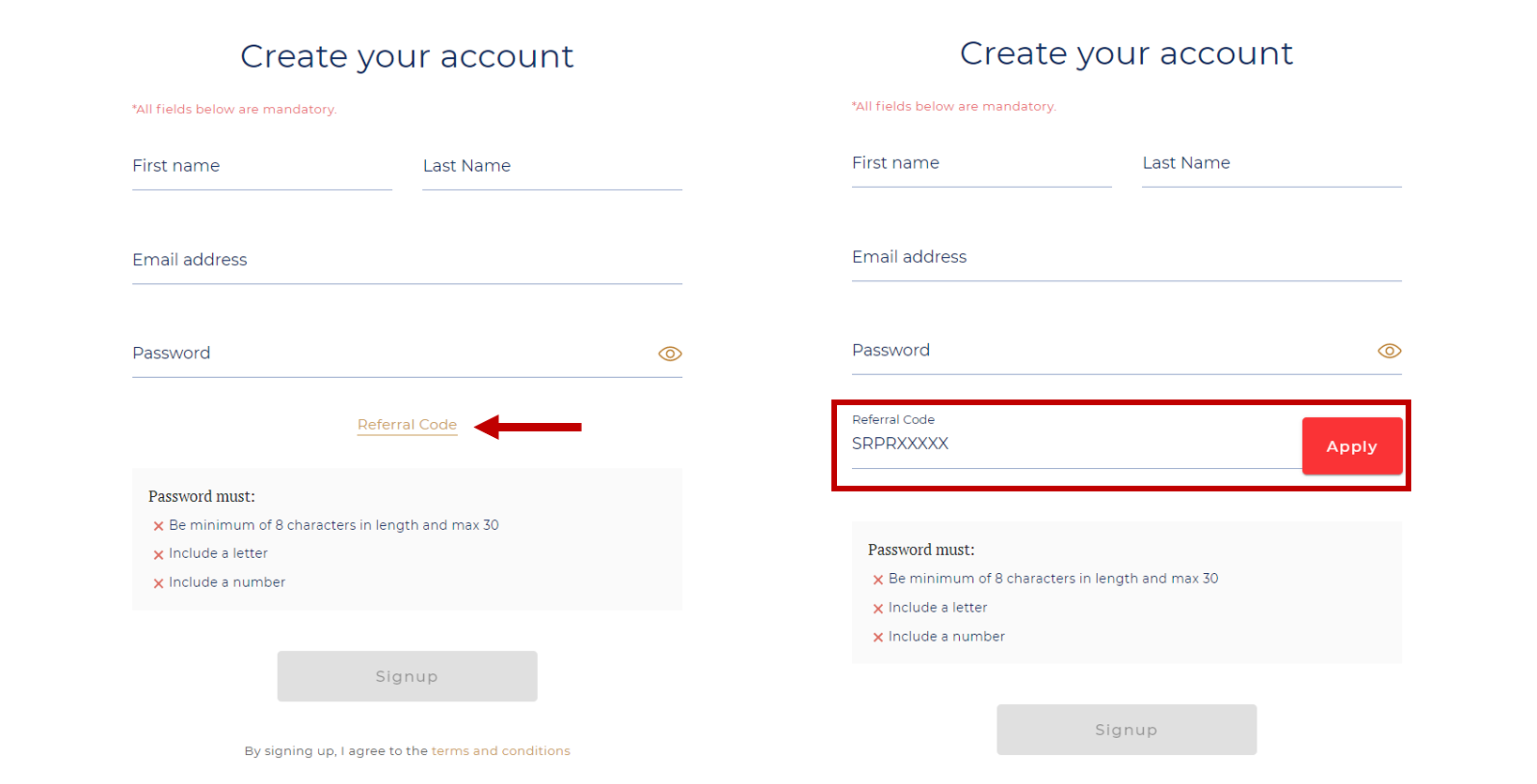Click the red arrow pointing to Referral Code
Viewport: 1537px width, 784px height.
click(x=528, y=427)
